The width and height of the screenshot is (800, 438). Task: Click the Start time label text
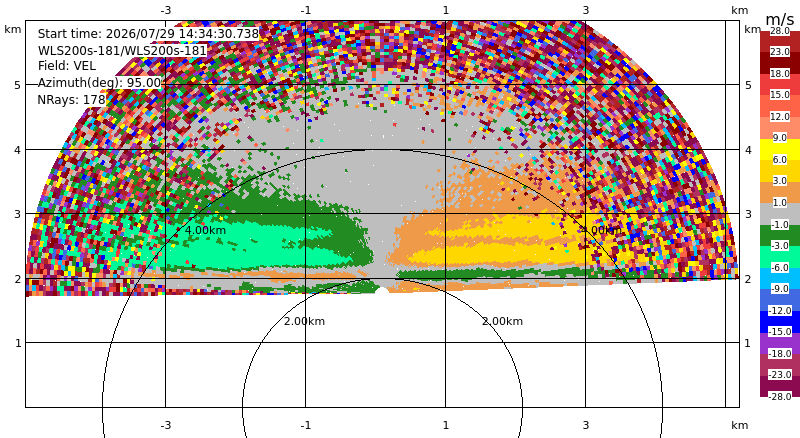click(x=148, y=34)
